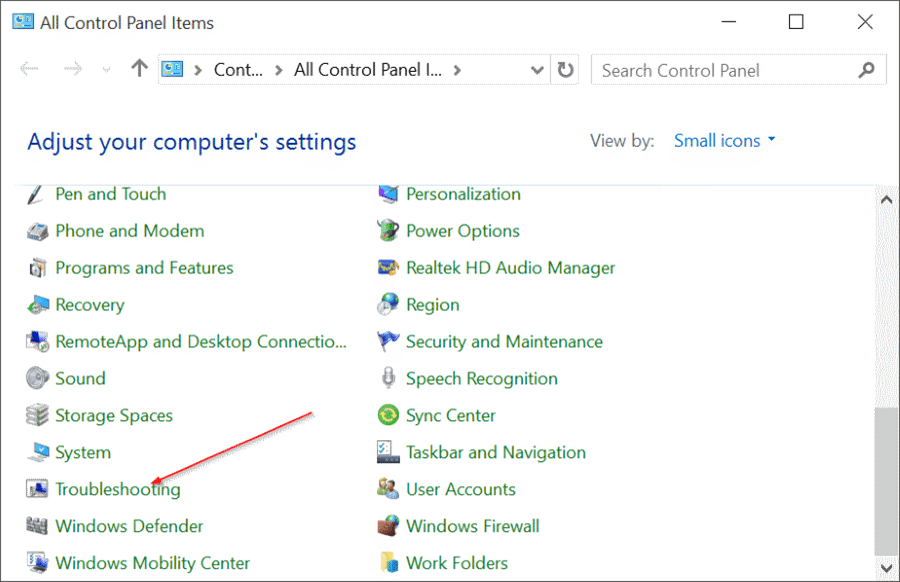Click the System computer icon
900x582 pixels.
click(38, 452)
